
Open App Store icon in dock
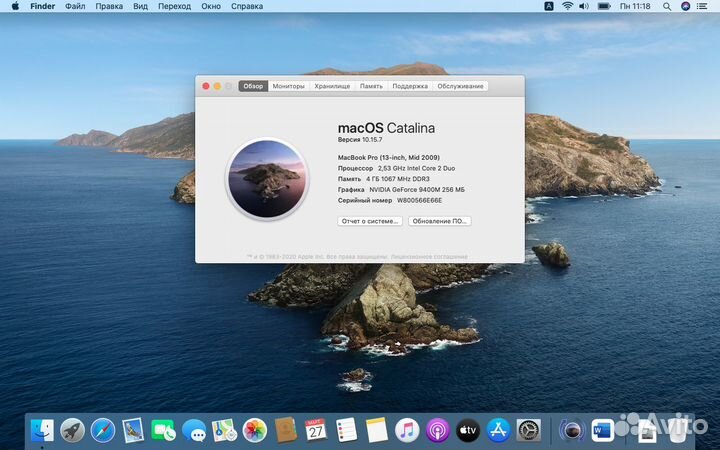point(498,431)
